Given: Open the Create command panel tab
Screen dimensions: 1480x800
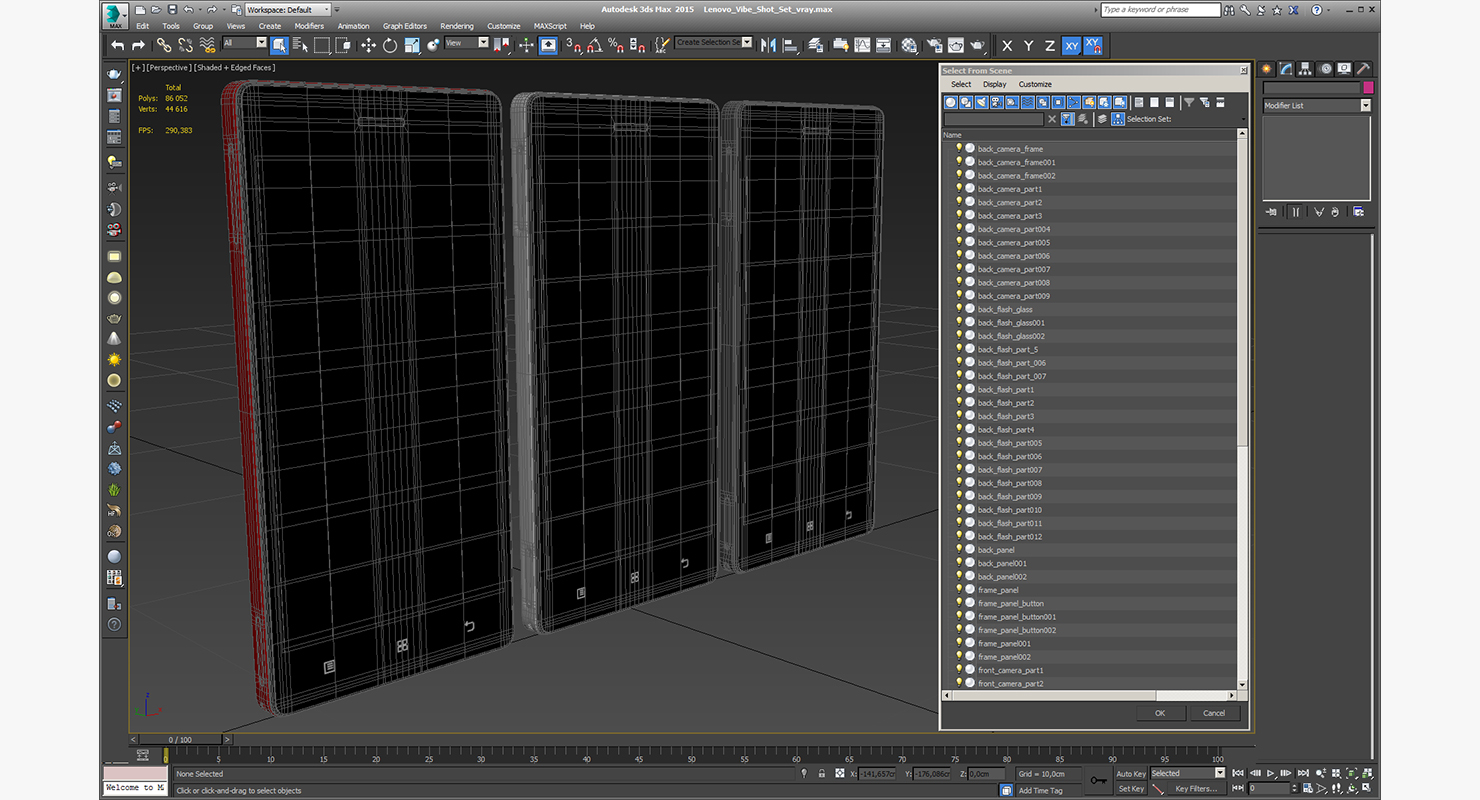Looking at the screenshot, I should 1267,69.
